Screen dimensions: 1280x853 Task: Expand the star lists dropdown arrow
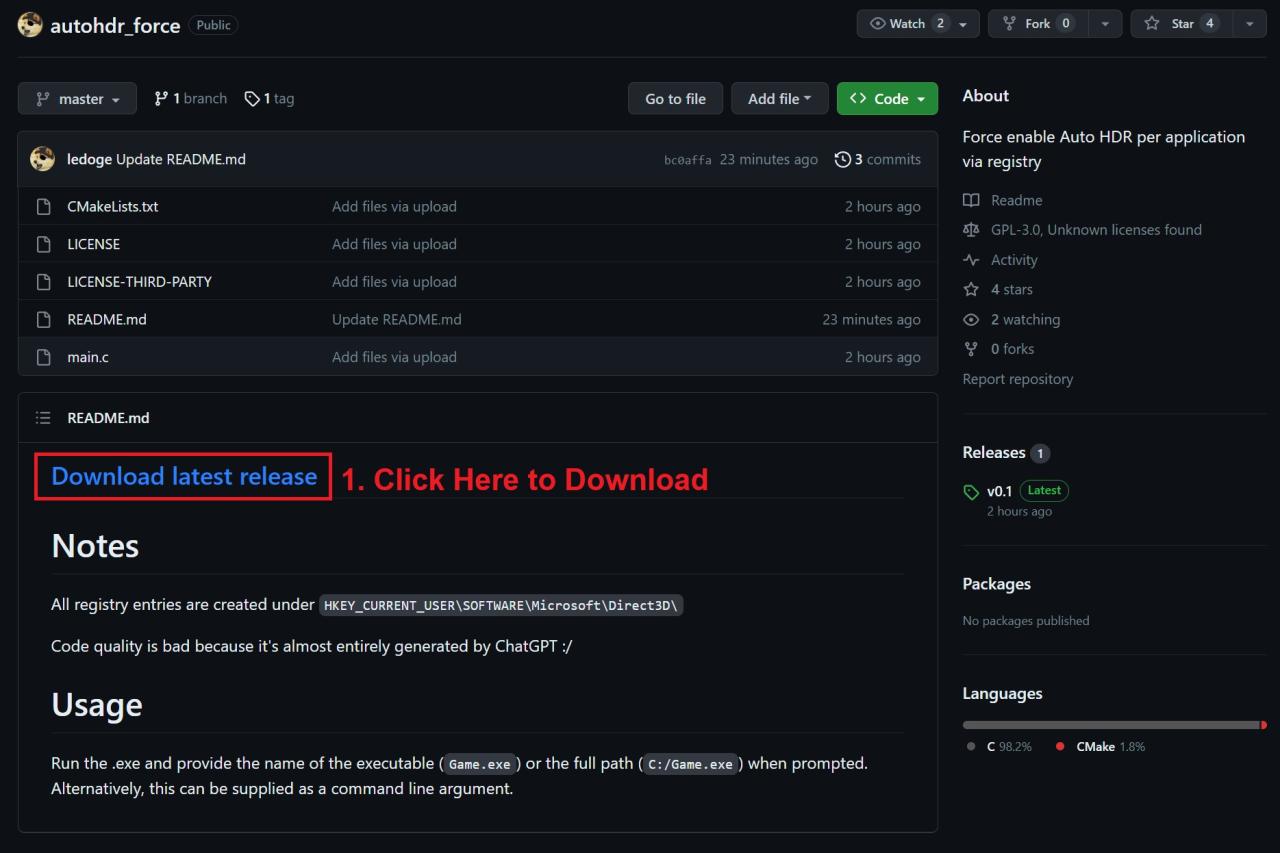(x=1250, y=24)
